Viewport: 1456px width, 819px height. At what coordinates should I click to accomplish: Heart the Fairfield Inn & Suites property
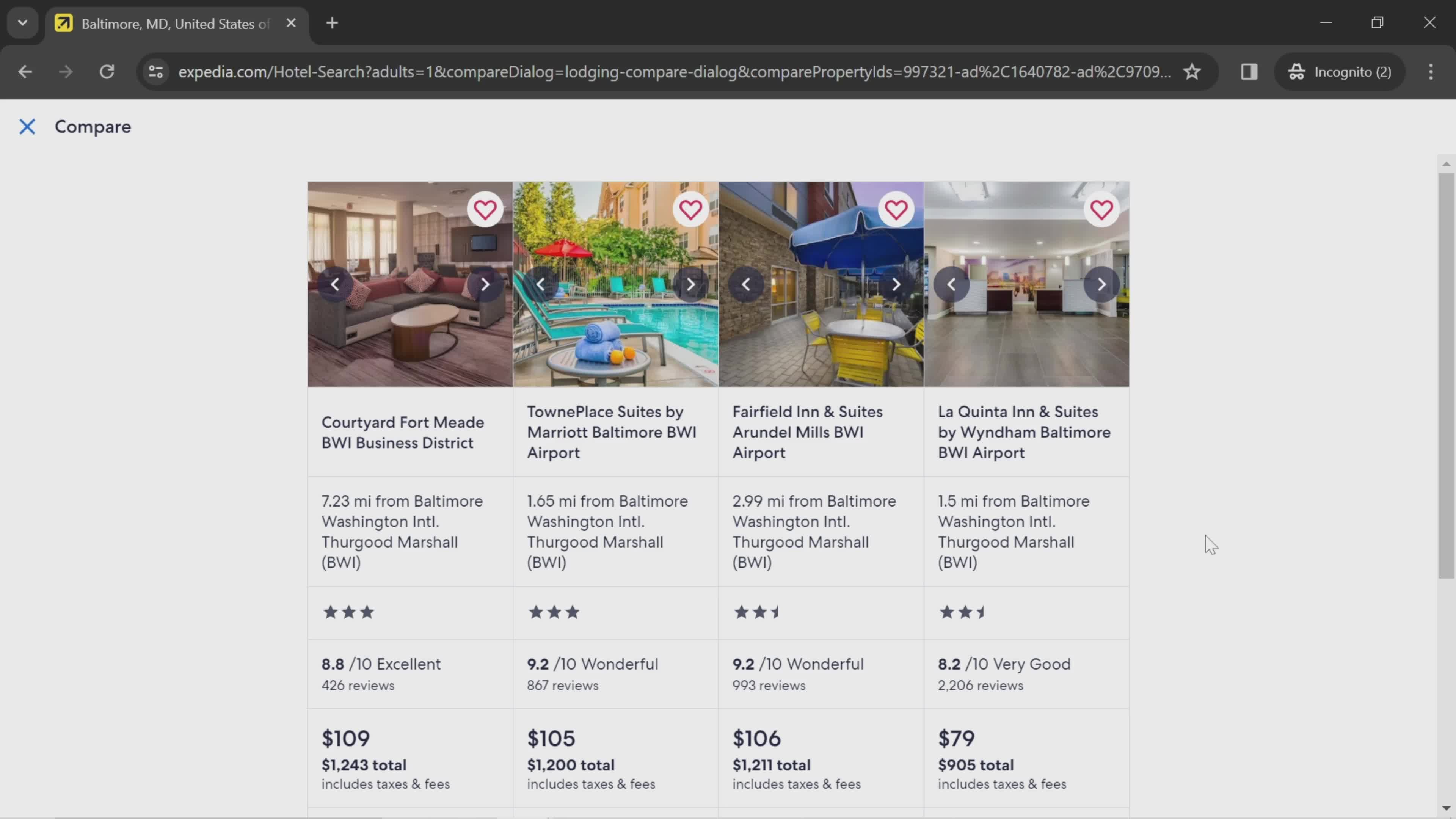896,210
